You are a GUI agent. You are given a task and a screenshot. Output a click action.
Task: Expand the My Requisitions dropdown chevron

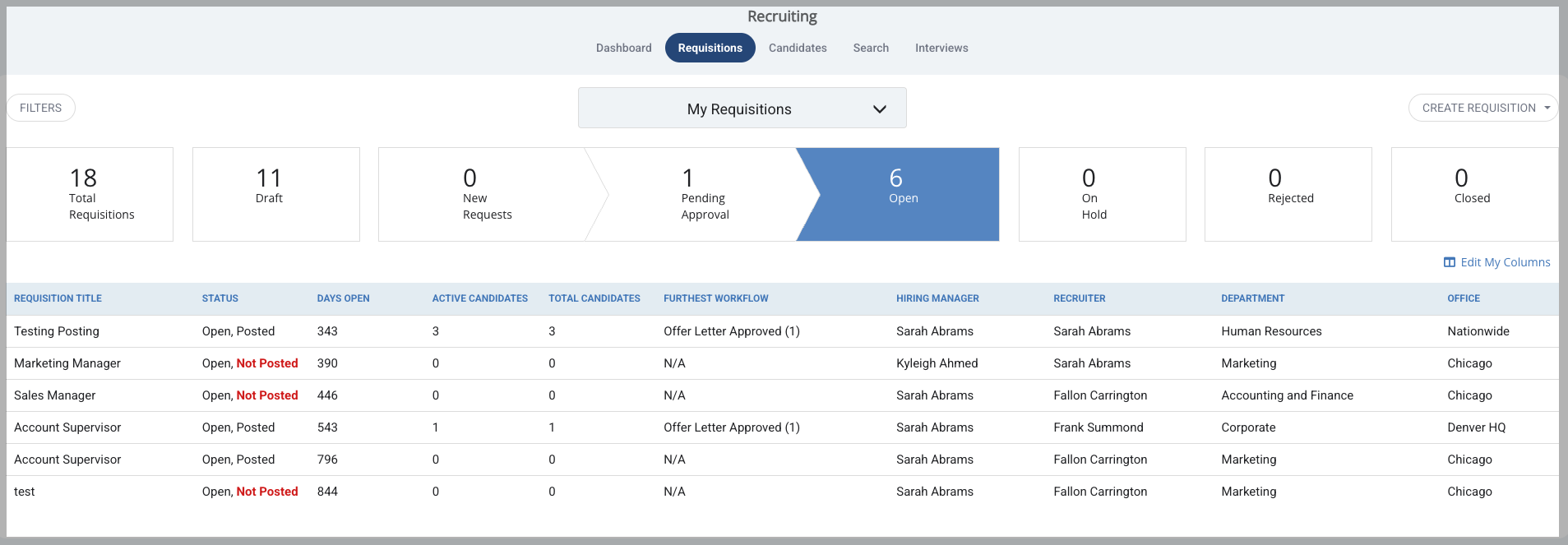point(880,109)
